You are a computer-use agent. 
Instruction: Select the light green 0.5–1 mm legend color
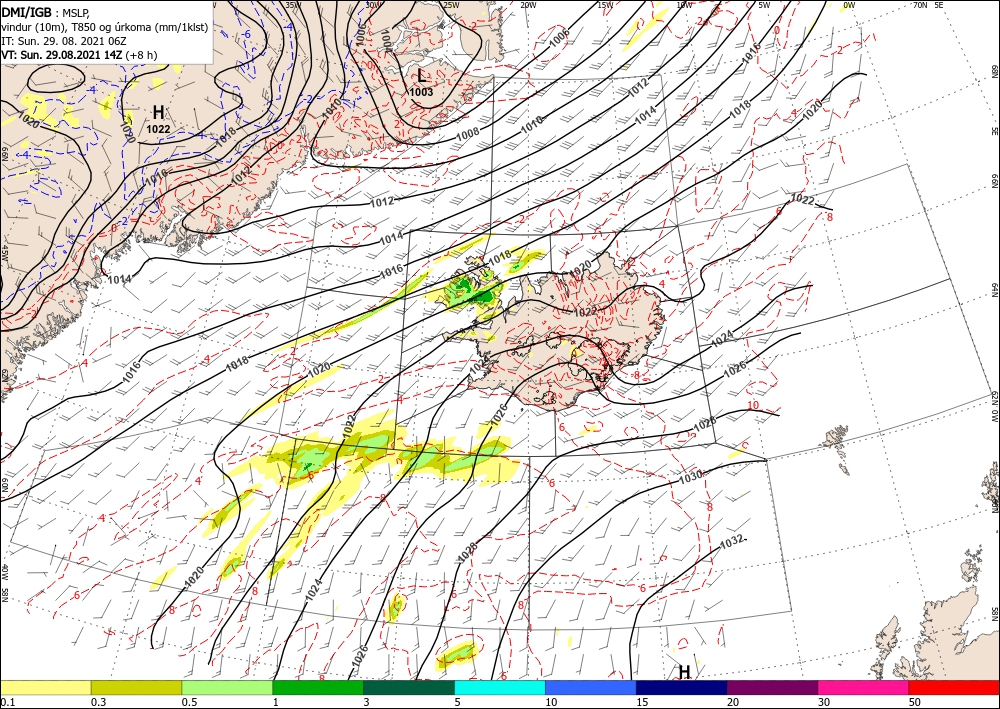point(227,687)
